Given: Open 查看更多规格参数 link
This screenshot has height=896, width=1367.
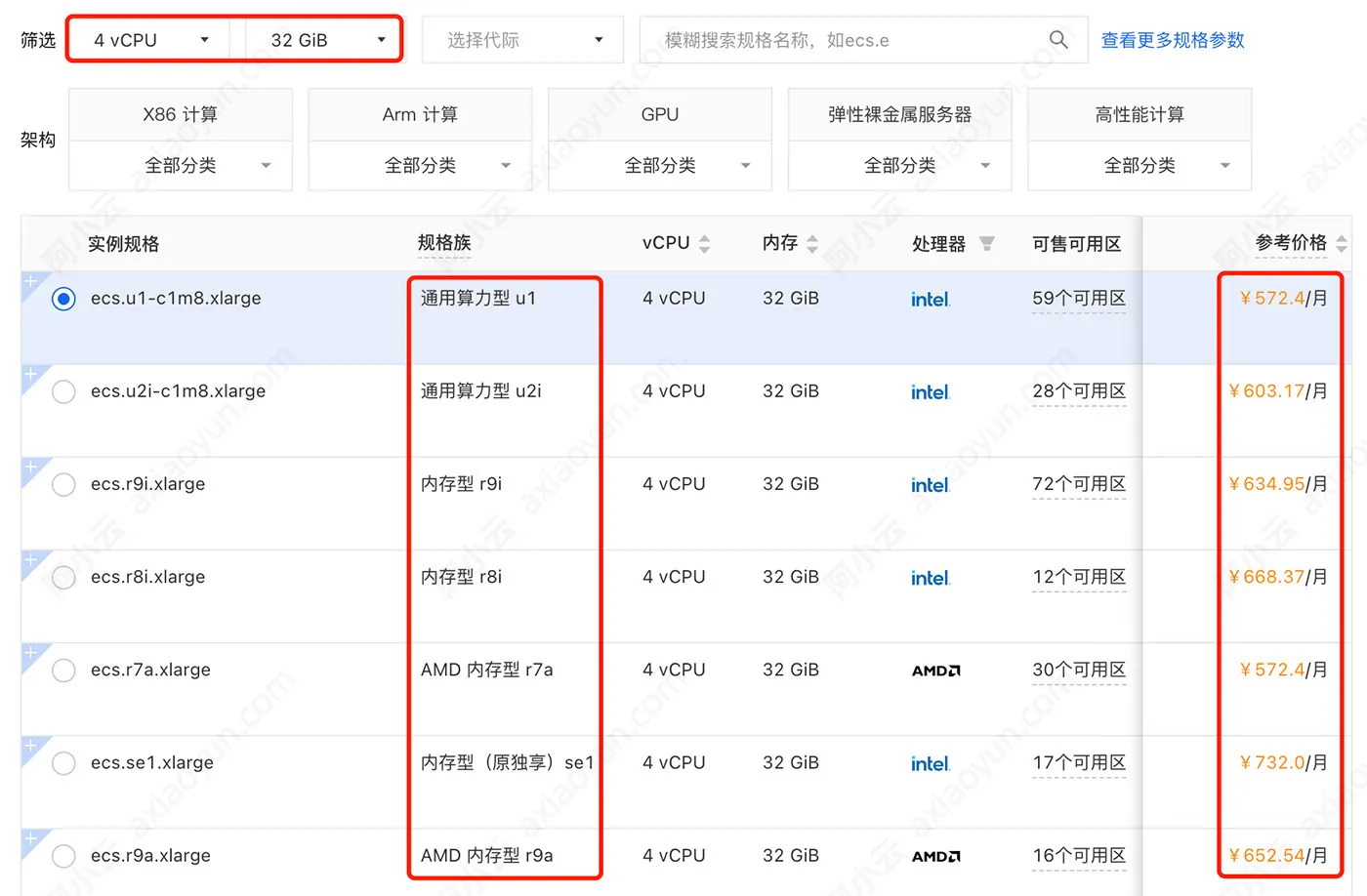Looking at the screenshot, I should point(1173,40).
